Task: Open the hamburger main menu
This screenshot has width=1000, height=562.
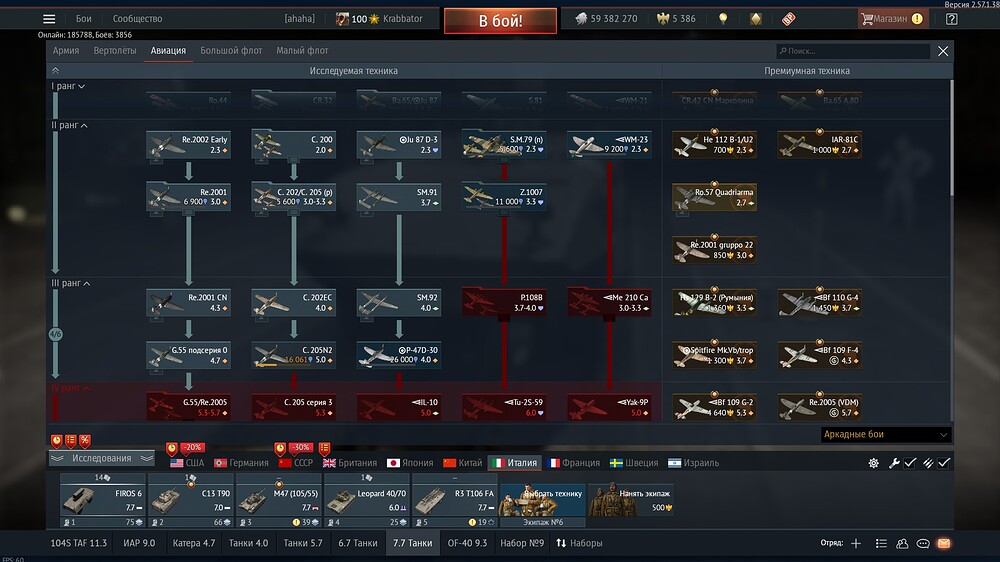Action: pyautogui.click(x=49, y=18)
